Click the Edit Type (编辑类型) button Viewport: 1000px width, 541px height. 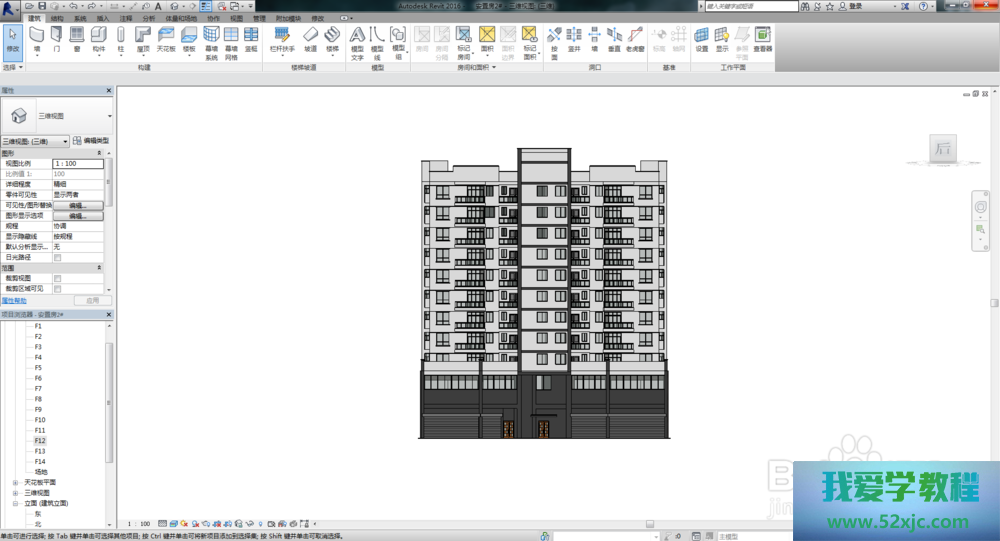(x=91, y=141)
